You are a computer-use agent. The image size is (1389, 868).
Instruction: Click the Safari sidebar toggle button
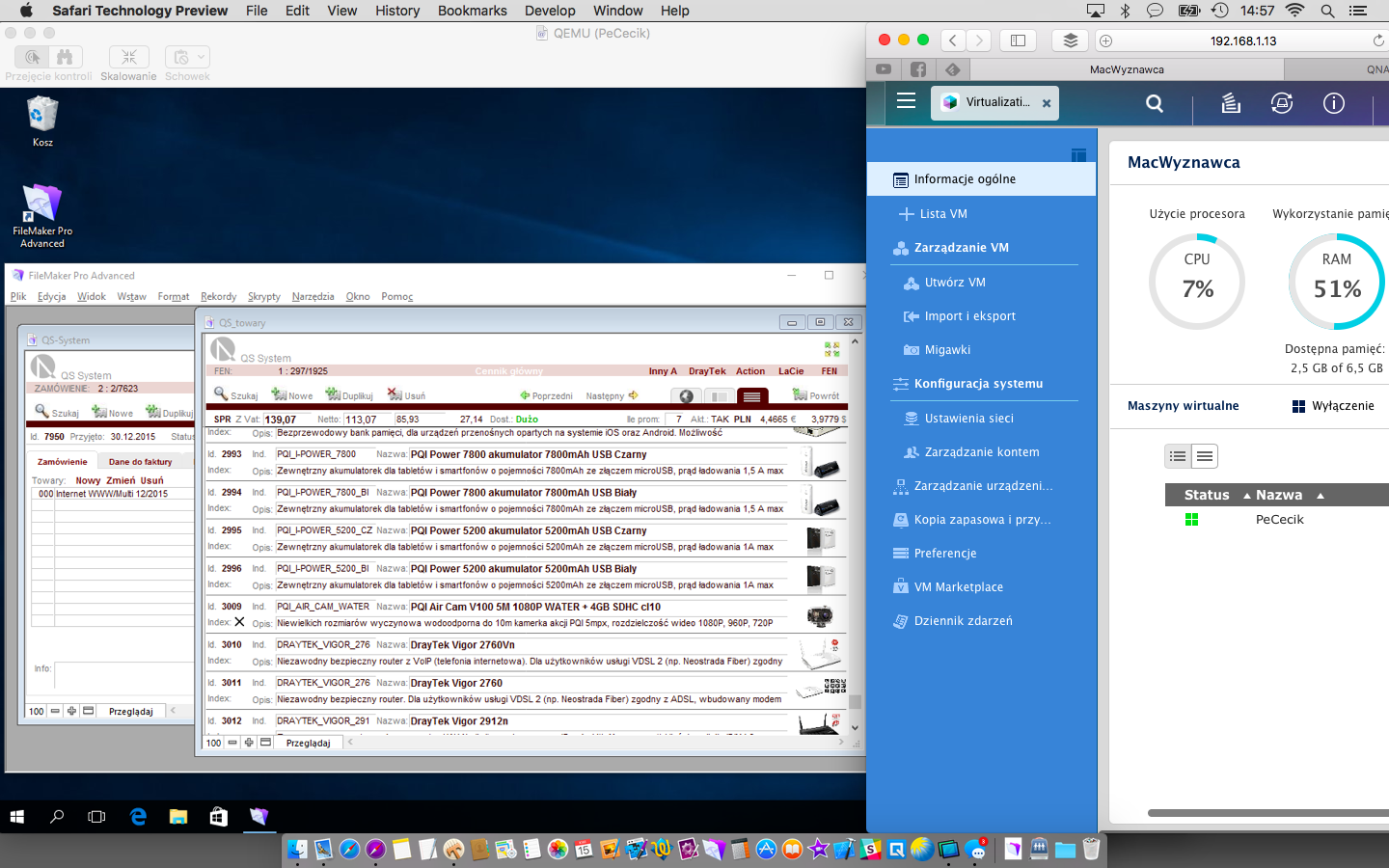coord(1018,41)
